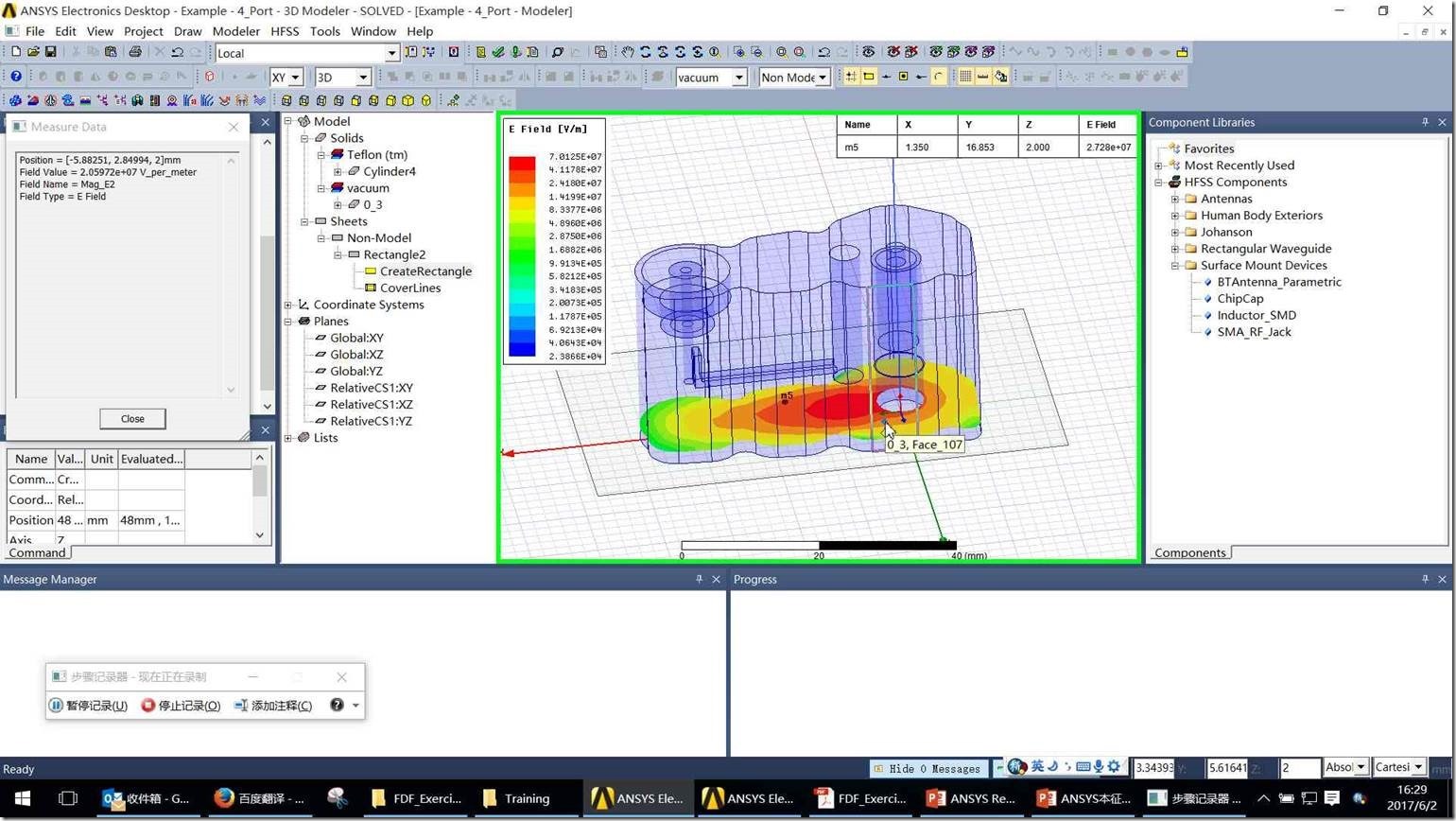
Task: Click the blue help question icon
Action: pos(15,77)
